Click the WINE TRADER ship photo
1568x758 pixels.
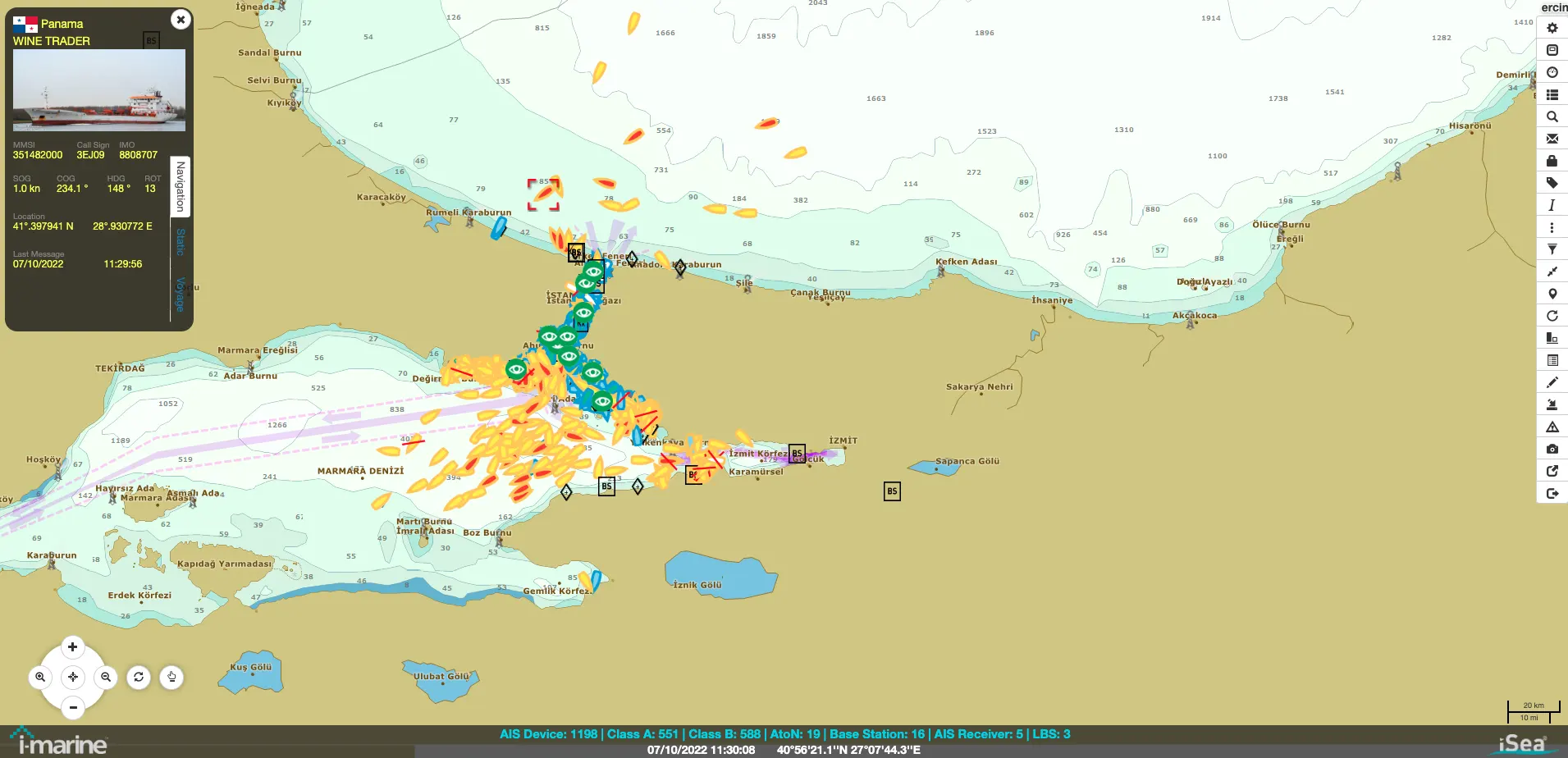pos(98,90)
